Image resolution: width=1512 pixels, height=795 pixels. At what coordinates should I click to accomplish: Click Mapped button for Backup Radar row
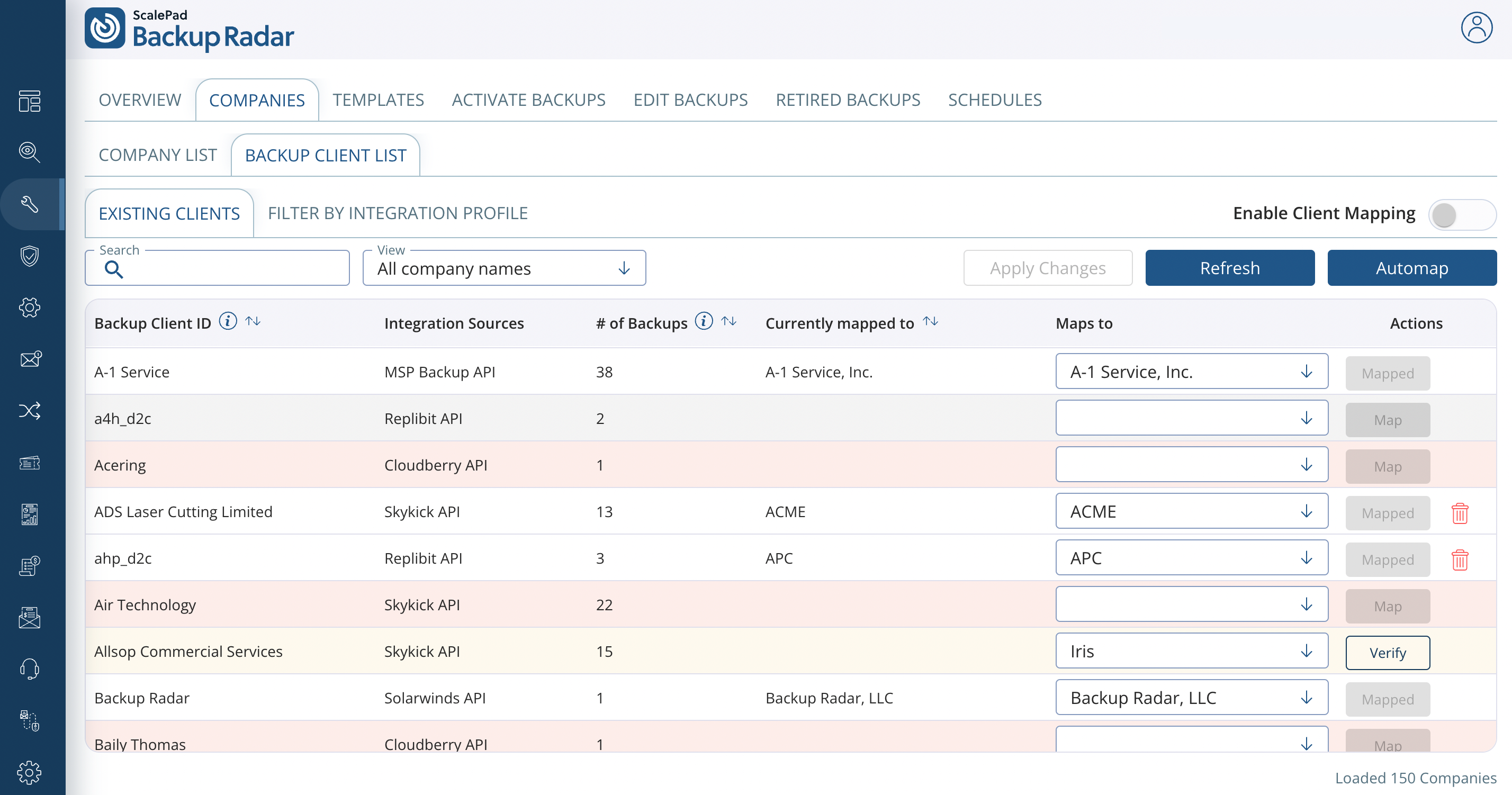pos(1388,699)
